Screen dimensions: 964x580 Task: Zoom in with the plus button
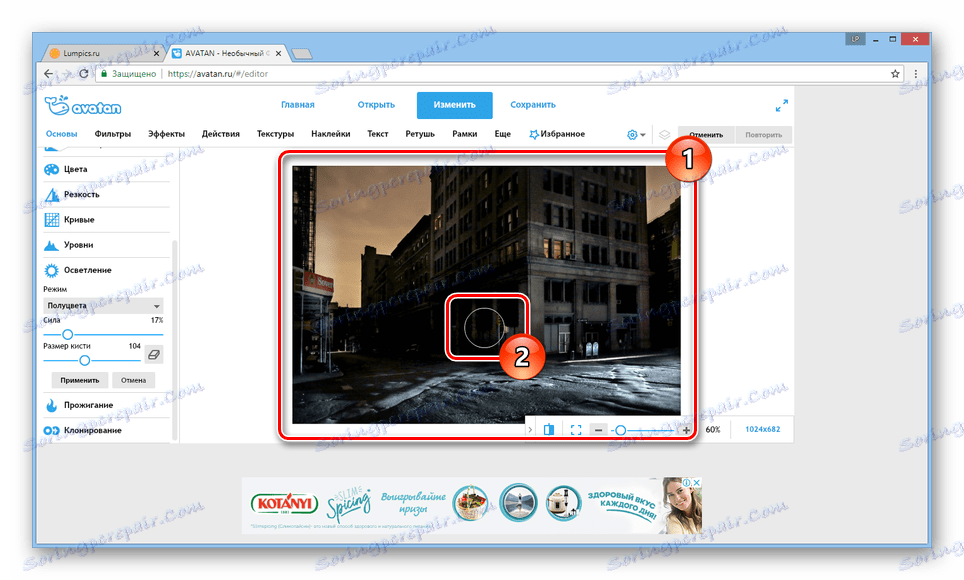coord(686,430)
